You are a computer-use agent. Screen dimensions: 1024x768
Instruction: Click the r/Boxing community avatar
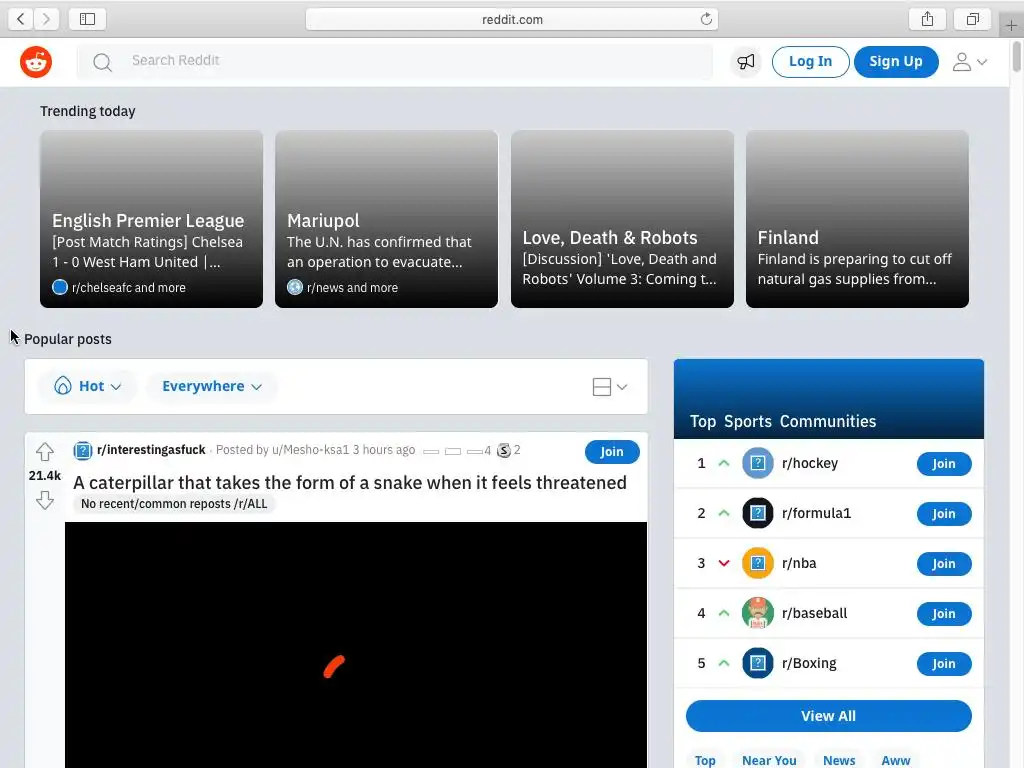click(758, 663)
